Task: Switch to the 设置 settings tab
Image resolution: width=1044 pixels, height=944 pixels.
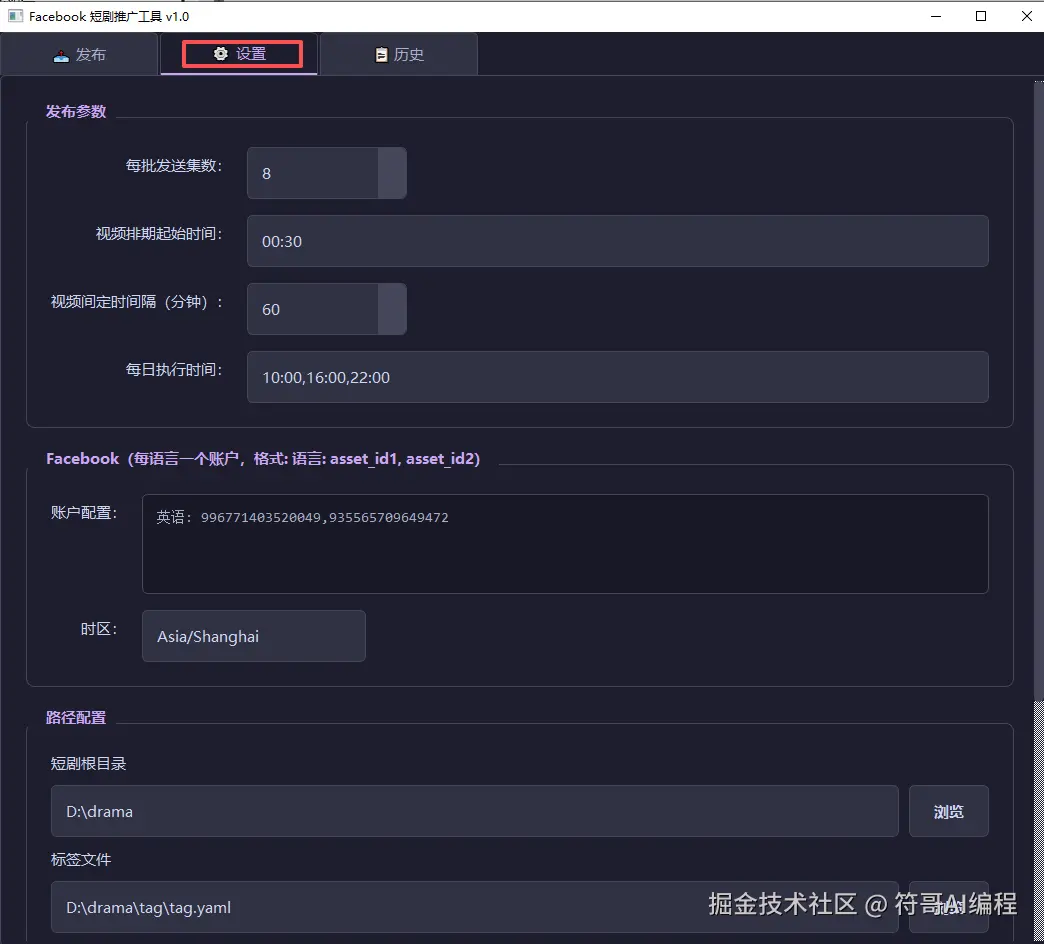Action: tap(239, 54)
